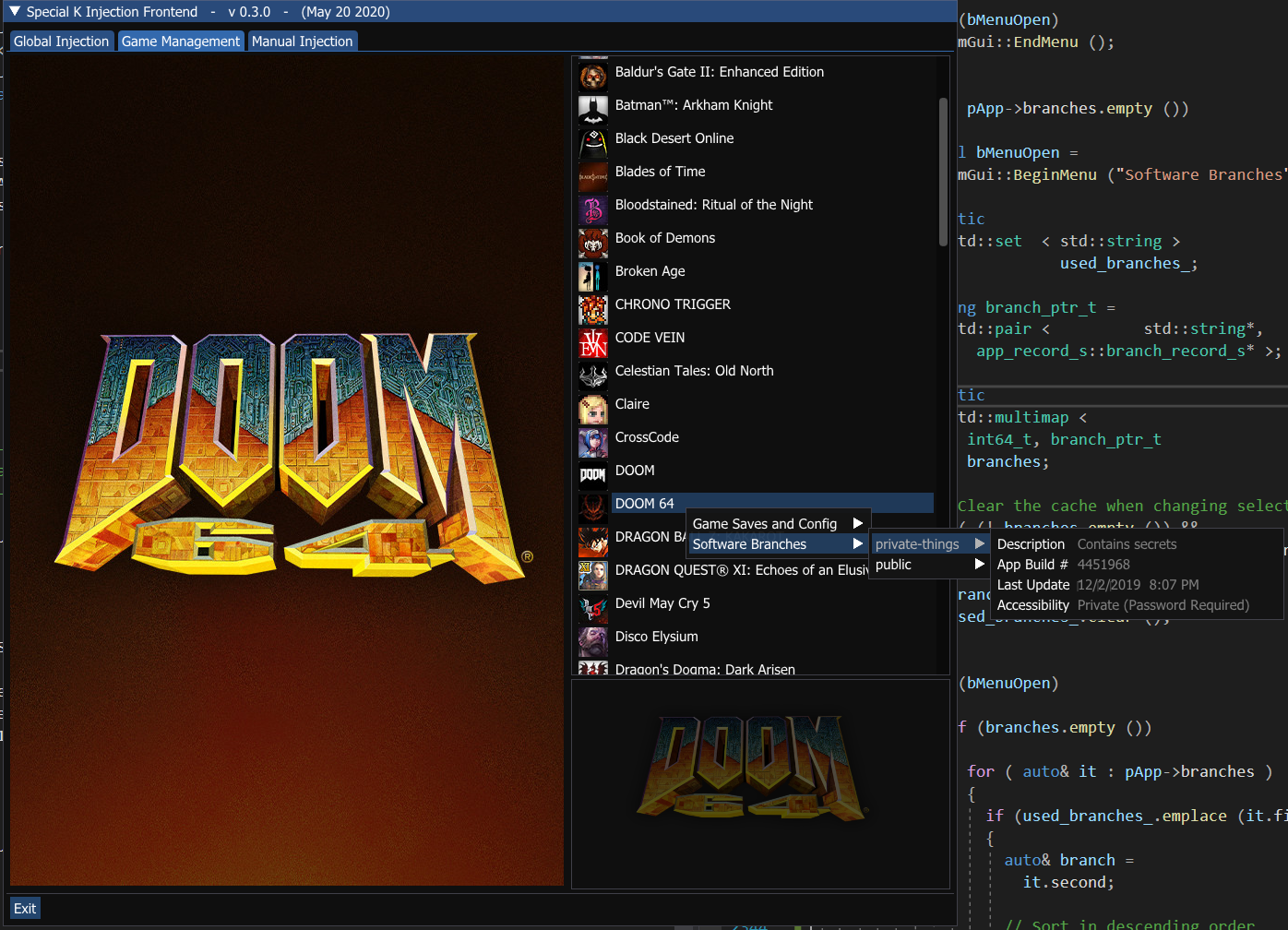Click the Book of Demons icon
This screenshot has width=1288, height=930.
coord(592,244)
